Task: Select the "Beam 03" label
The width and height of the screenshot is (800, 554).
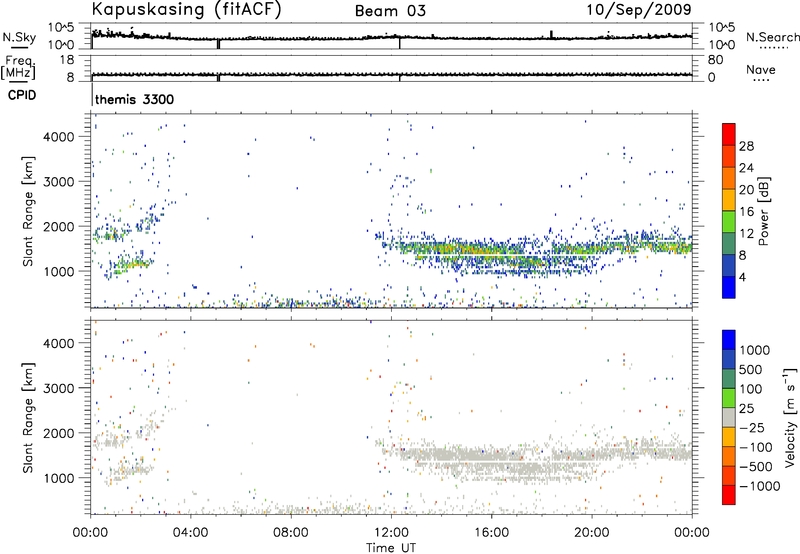Action: [x=390, y=11]
